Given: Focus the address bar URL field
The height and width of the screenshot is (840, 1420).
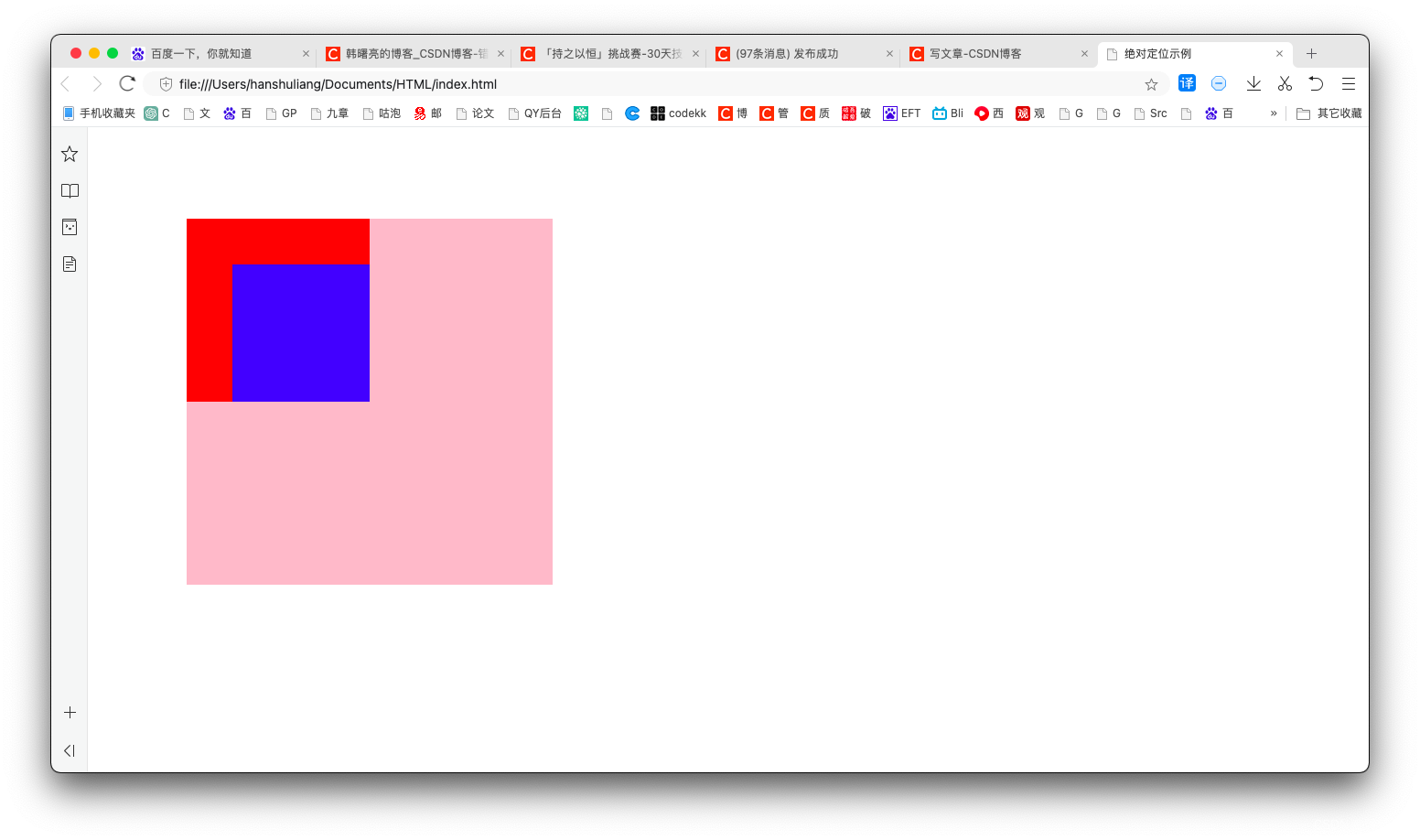Looking at the screenshot, I should (x=655, y=84).
